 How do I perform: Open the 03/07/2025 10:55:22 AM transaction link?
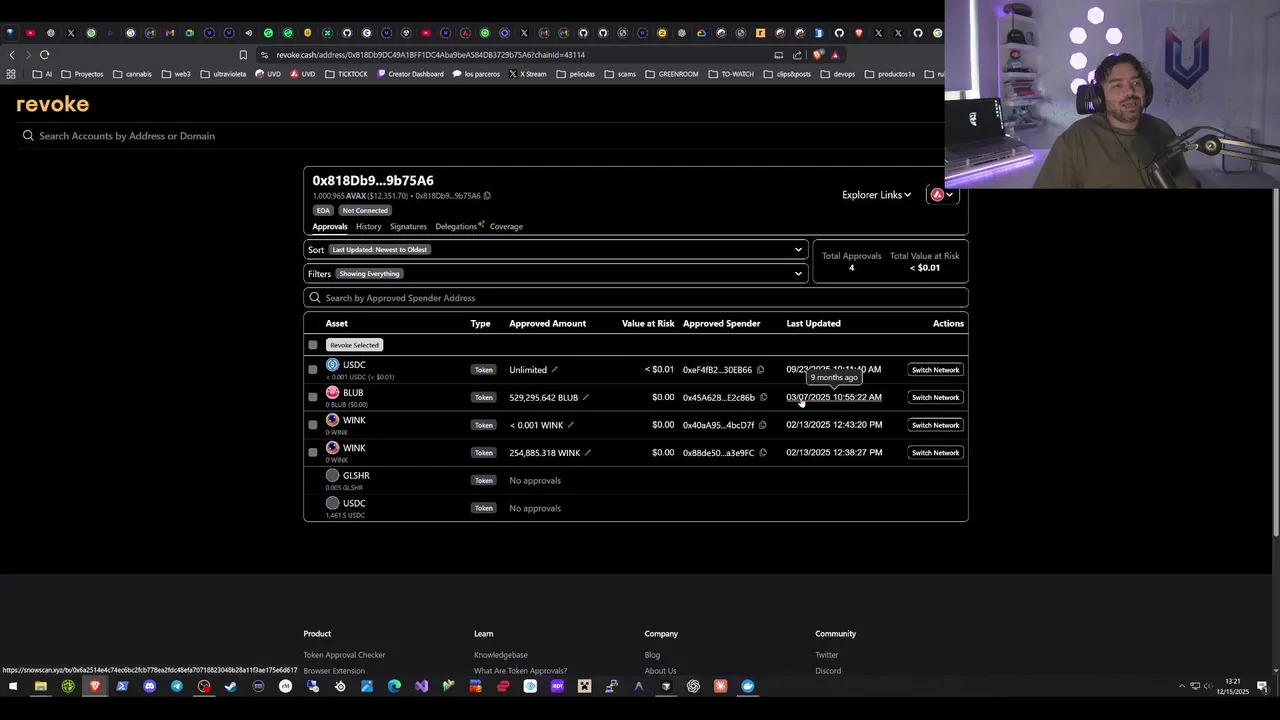click(x=834, y=398)
